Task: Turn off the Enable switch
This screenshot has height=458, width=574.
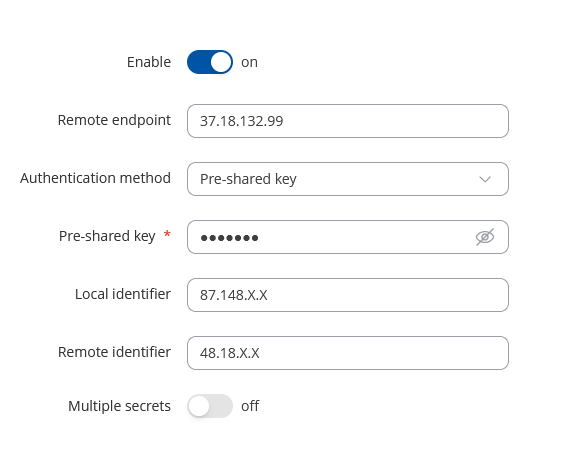Action: tap(210, 62)
